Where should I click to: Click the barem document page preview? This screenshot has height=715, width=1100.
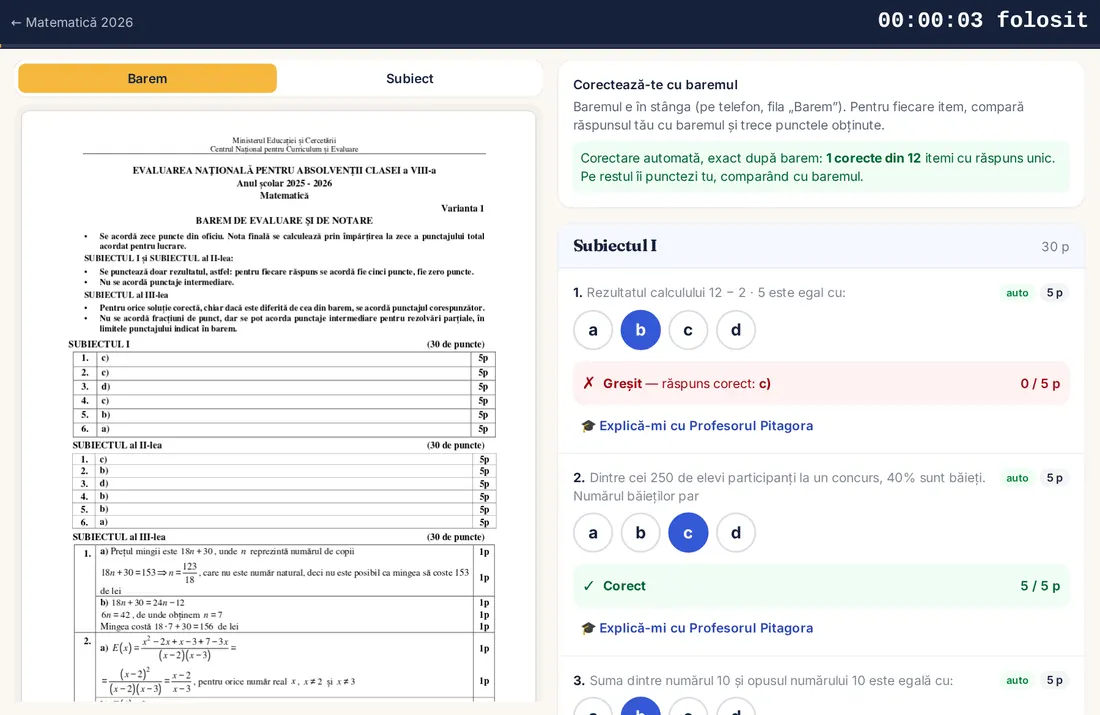[x=279, y=406]
